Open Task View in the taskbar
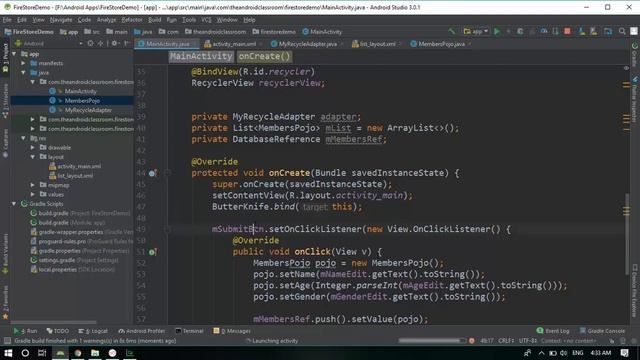Viewport: 640px width, 360px height. pyautogui.click(x=42, y=353)
